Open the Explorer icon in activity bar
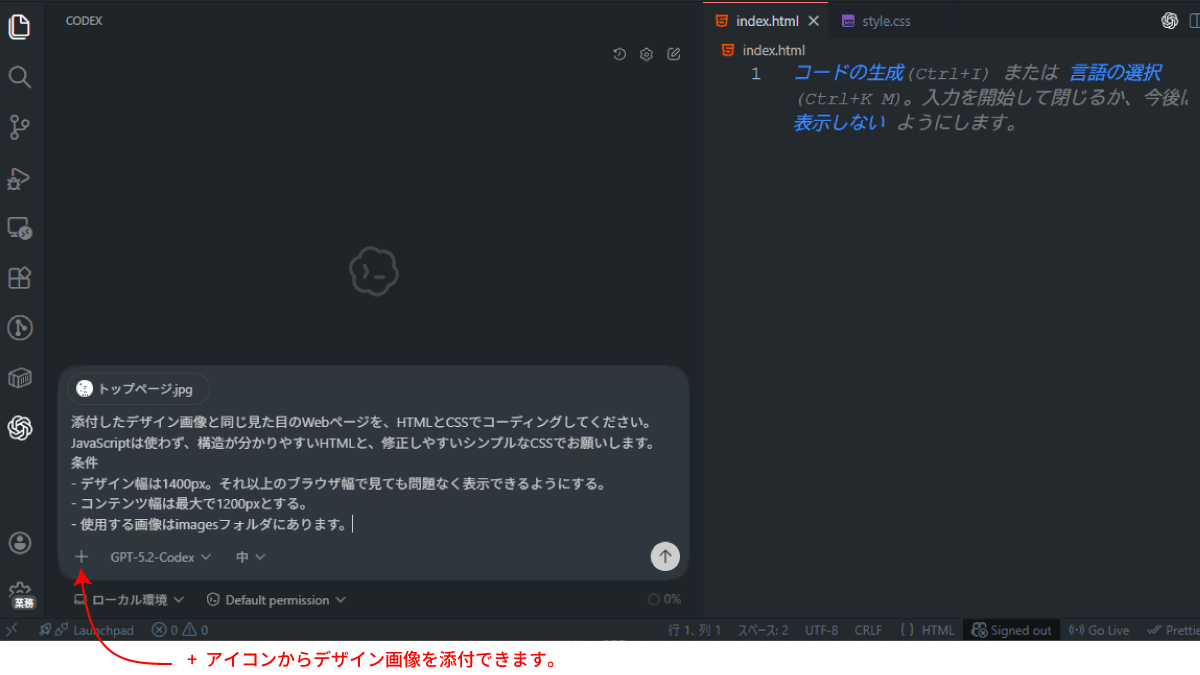This screenshot has height=675, width=1200. pyautogui.click(x=21, y=27)
